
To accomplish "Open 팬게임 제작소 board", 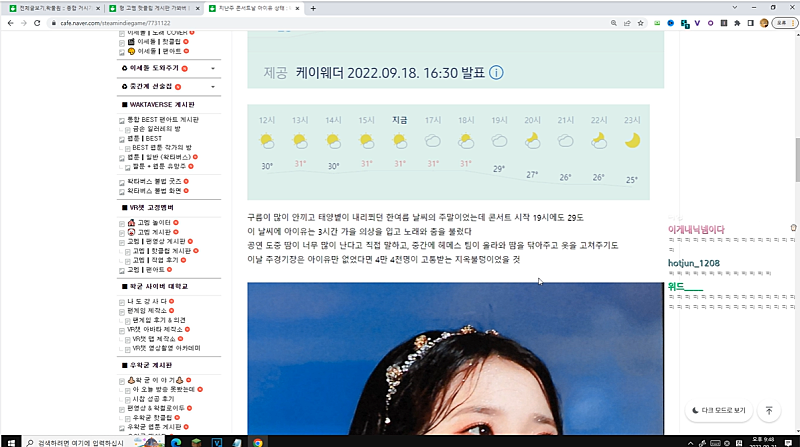I will 147,310.
